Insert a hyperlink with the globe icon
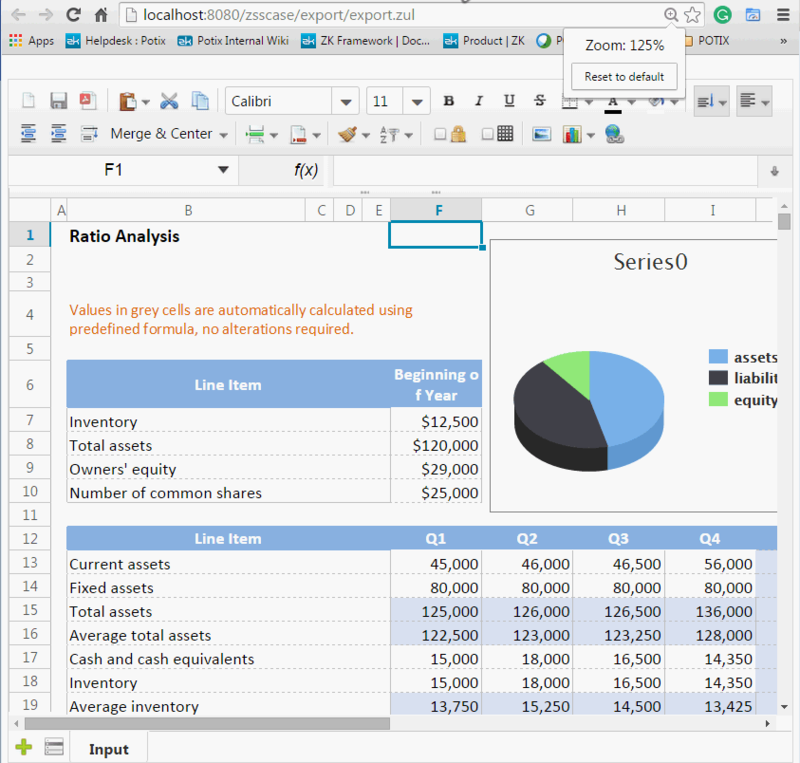800x763 pixels. [x=614, y=134]
